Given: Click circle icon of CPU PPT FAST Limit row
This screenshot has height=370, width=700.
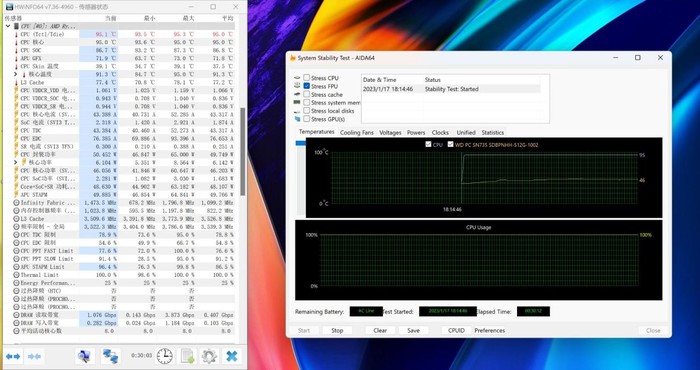Looking at the screenshot, I should (x=17, y=251).
